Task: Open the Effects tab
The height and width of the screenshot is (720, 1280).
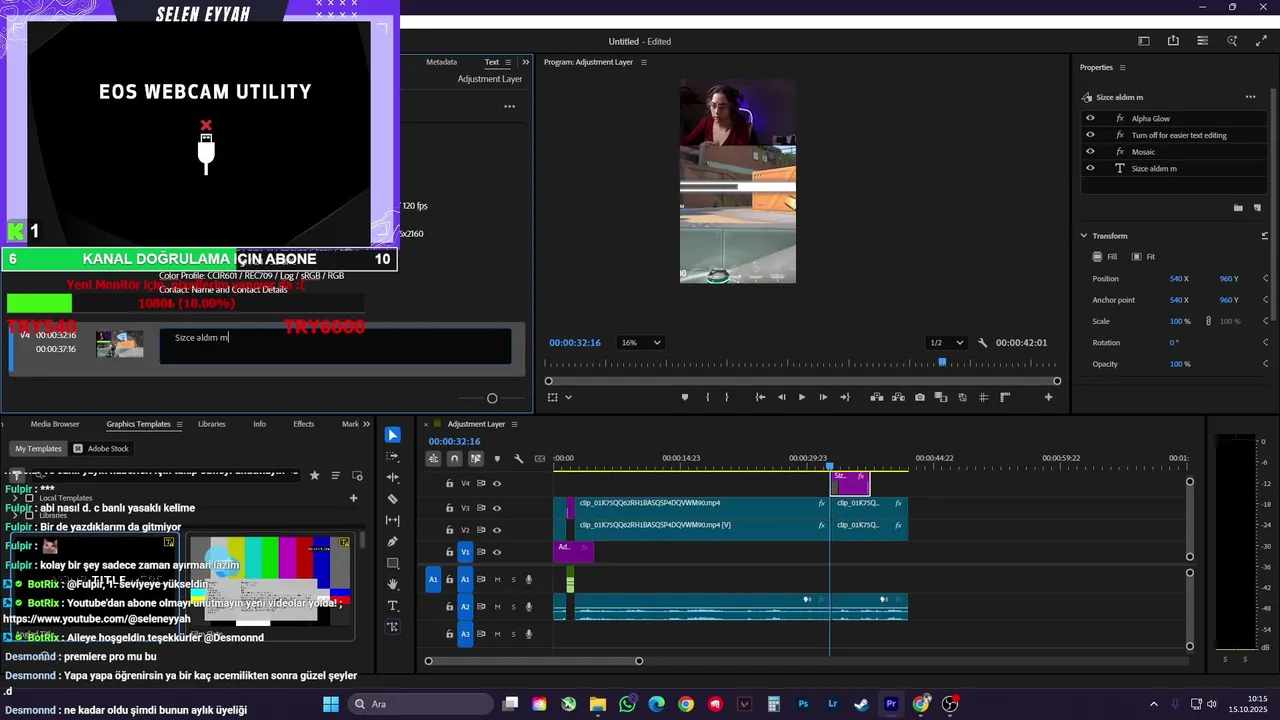Action: click(303, 424)
